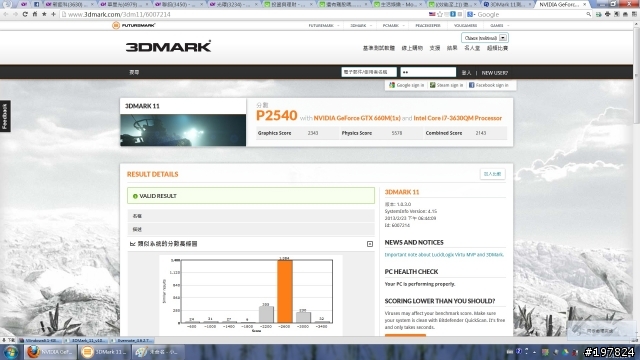The image size is (640, 360).
Task: Click the blue help icon in system tray
Action: (x=519, y=351)
